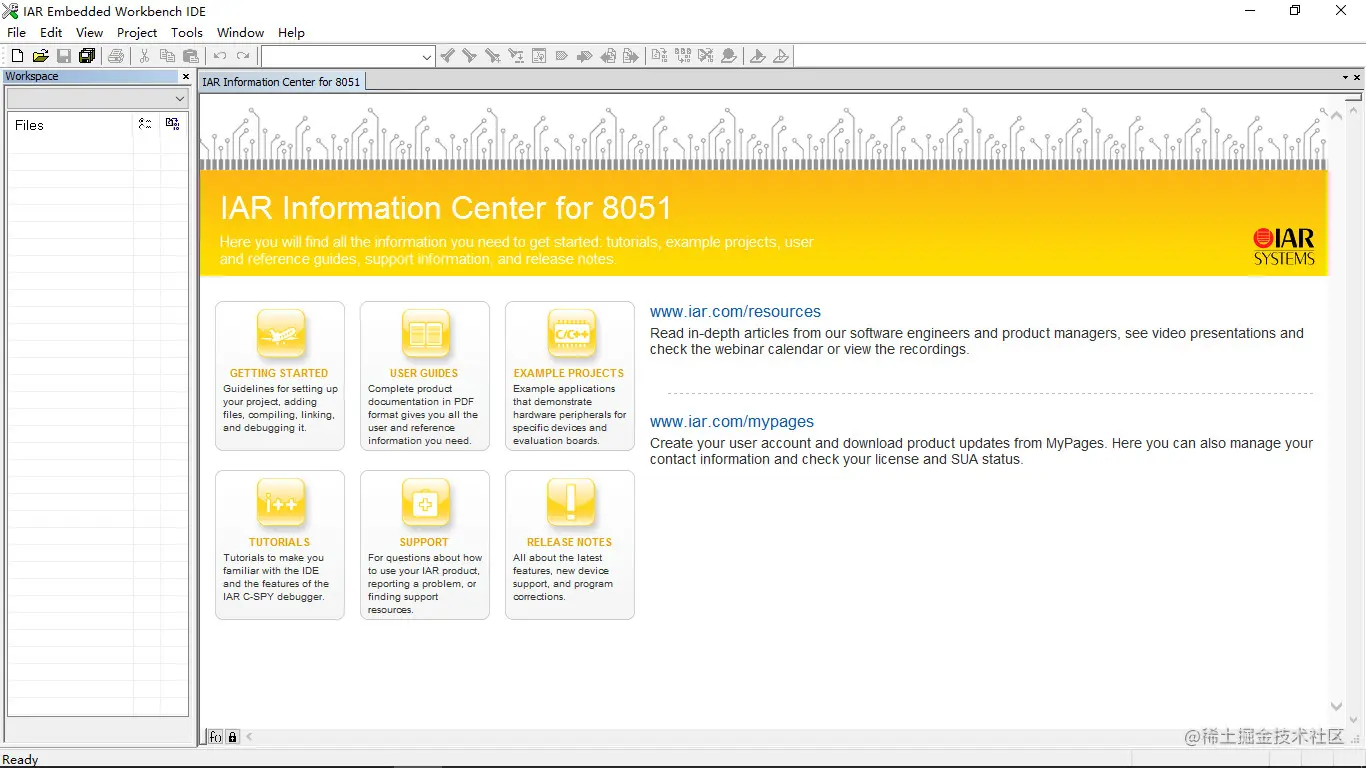This screenshot has height=768, width=1366.
Task: Open the Edit menu
Action: (51, 33)
